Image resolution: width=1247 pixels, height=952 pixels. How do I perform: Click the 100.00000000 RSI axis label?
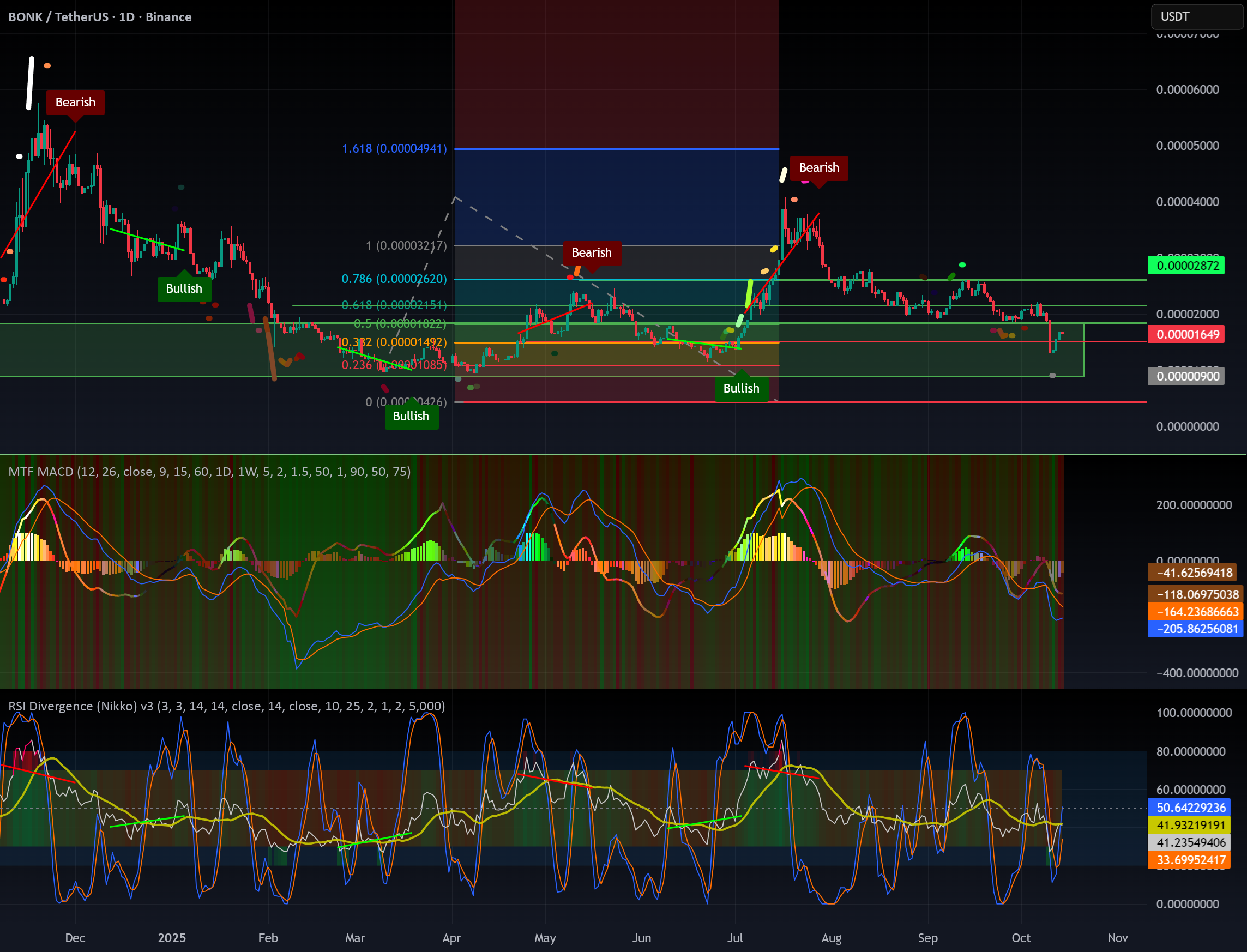tap(1194, 713)
